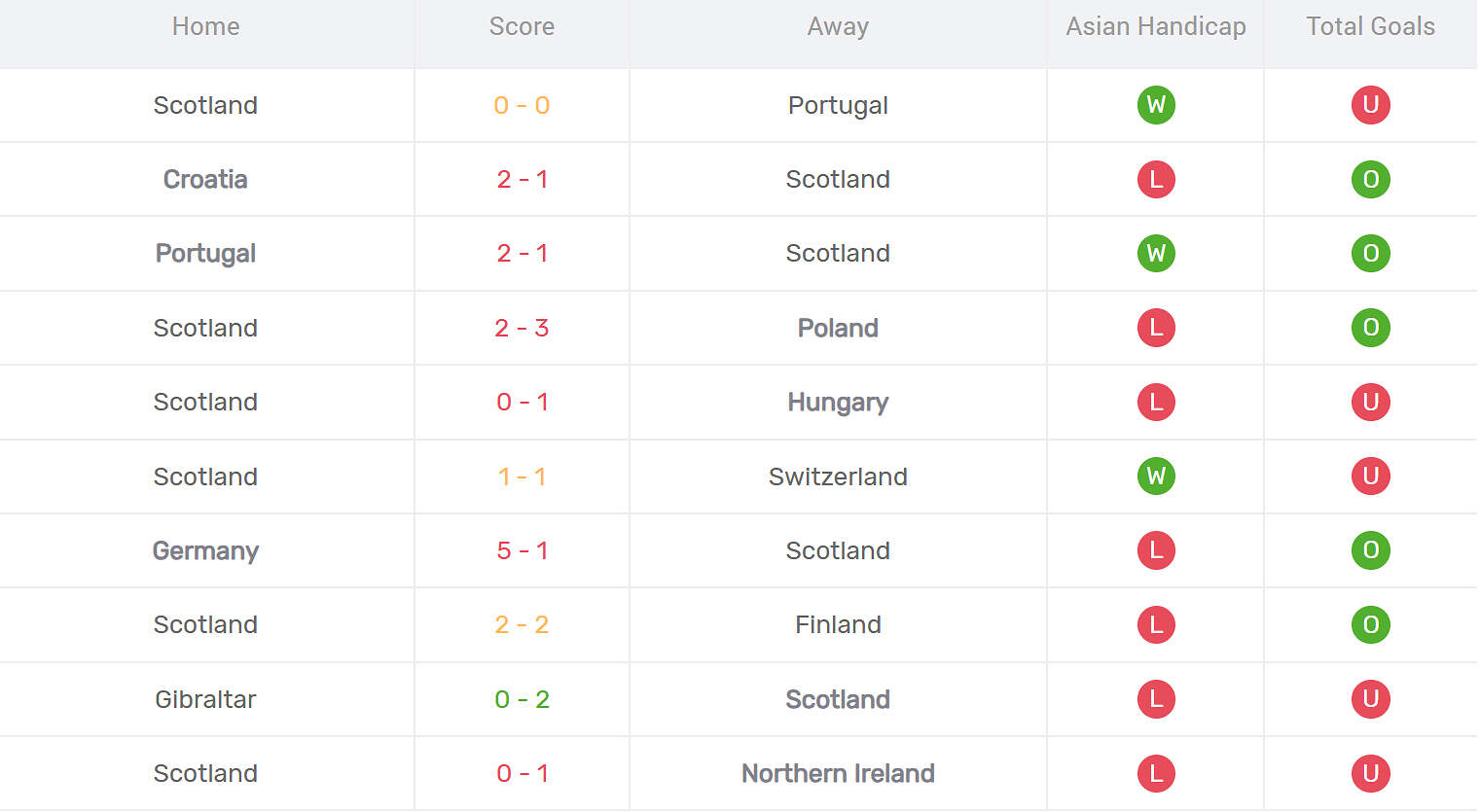Open the Northern Ireland team link
This screenshot has width=1480, height=812.
pyautogui.click(x=838, y=773)
